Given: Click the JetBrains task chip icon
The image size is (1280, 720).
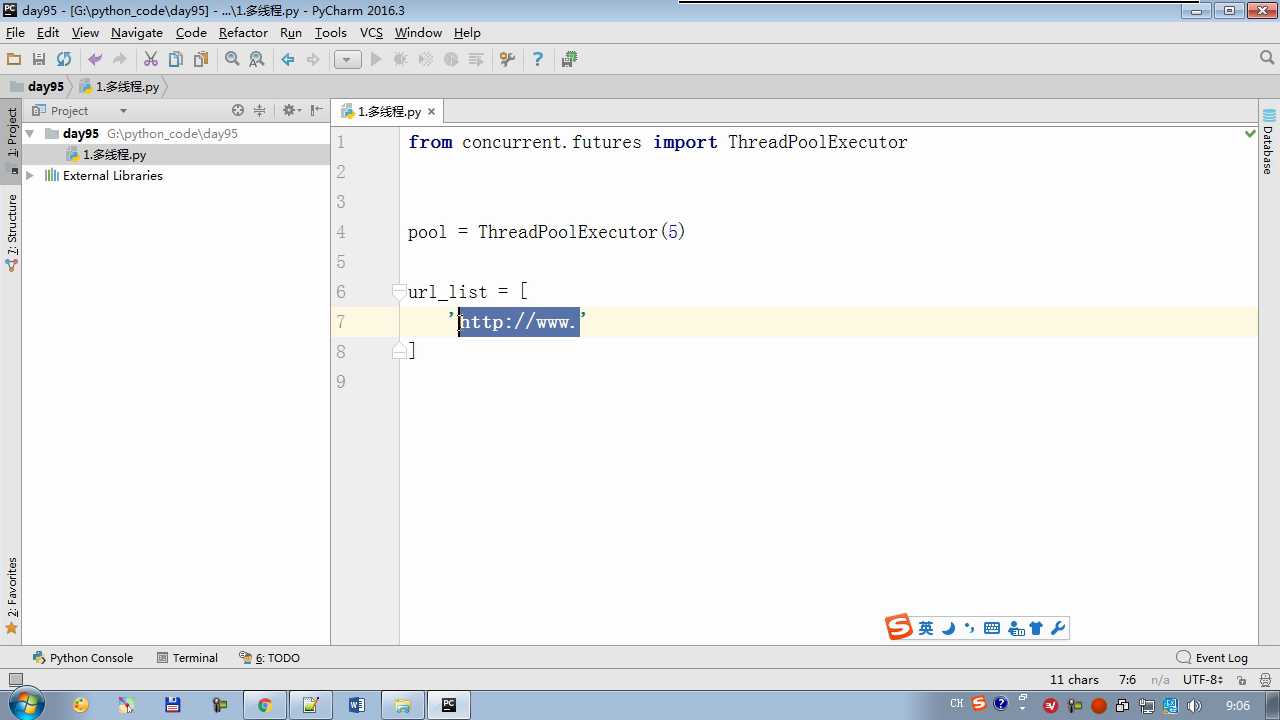Looking at the screenshot, I should point(569,60).
